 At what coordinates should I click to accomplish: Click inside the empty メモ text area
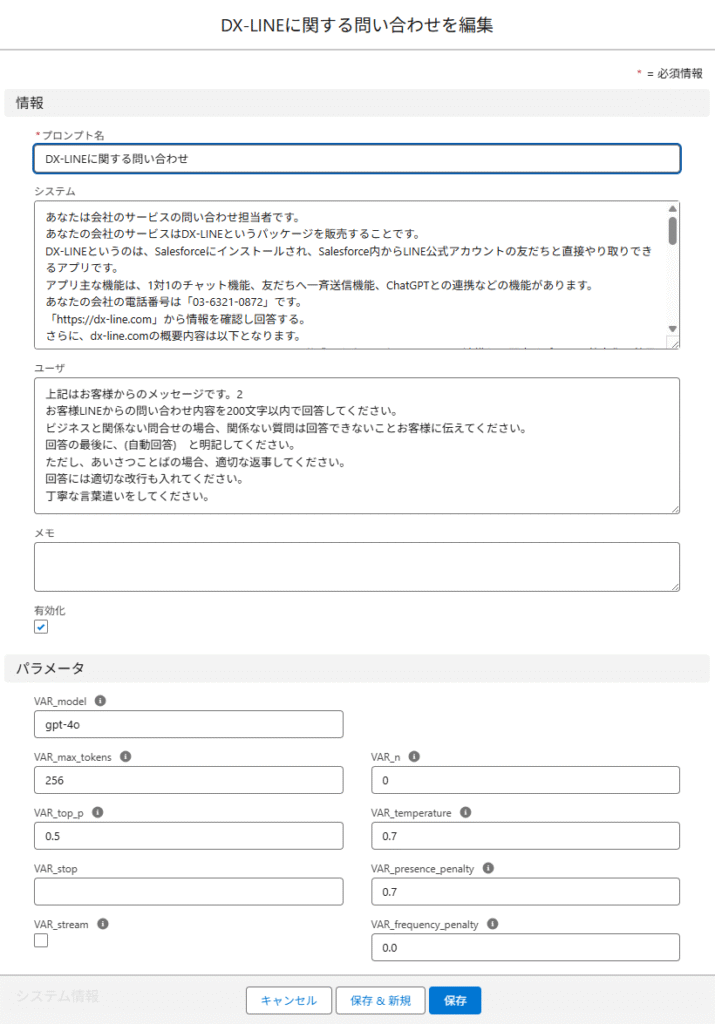pyautogui.click(x=357, y=567)
